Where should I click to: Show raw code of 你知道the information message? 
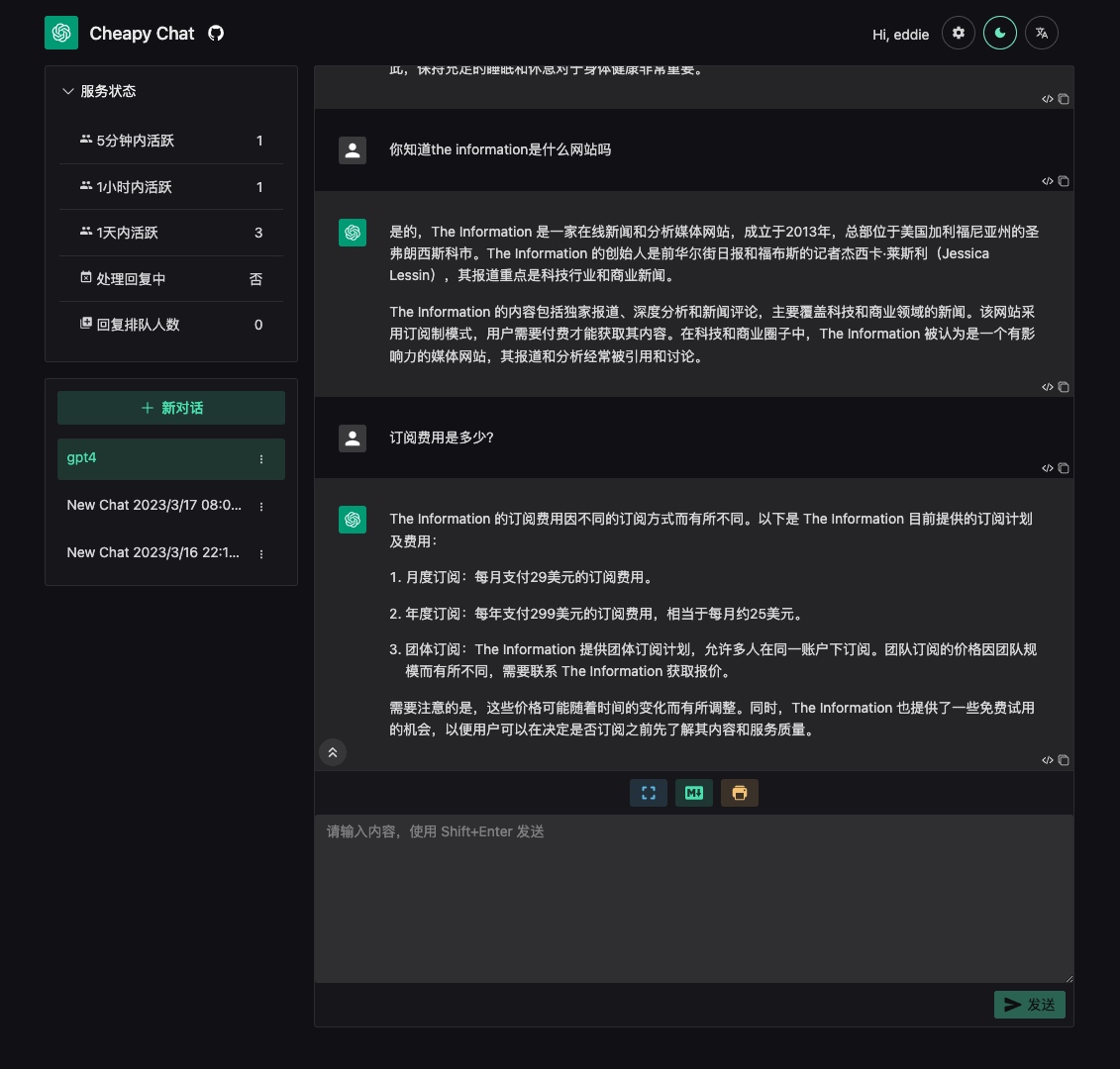[1047, 181]
